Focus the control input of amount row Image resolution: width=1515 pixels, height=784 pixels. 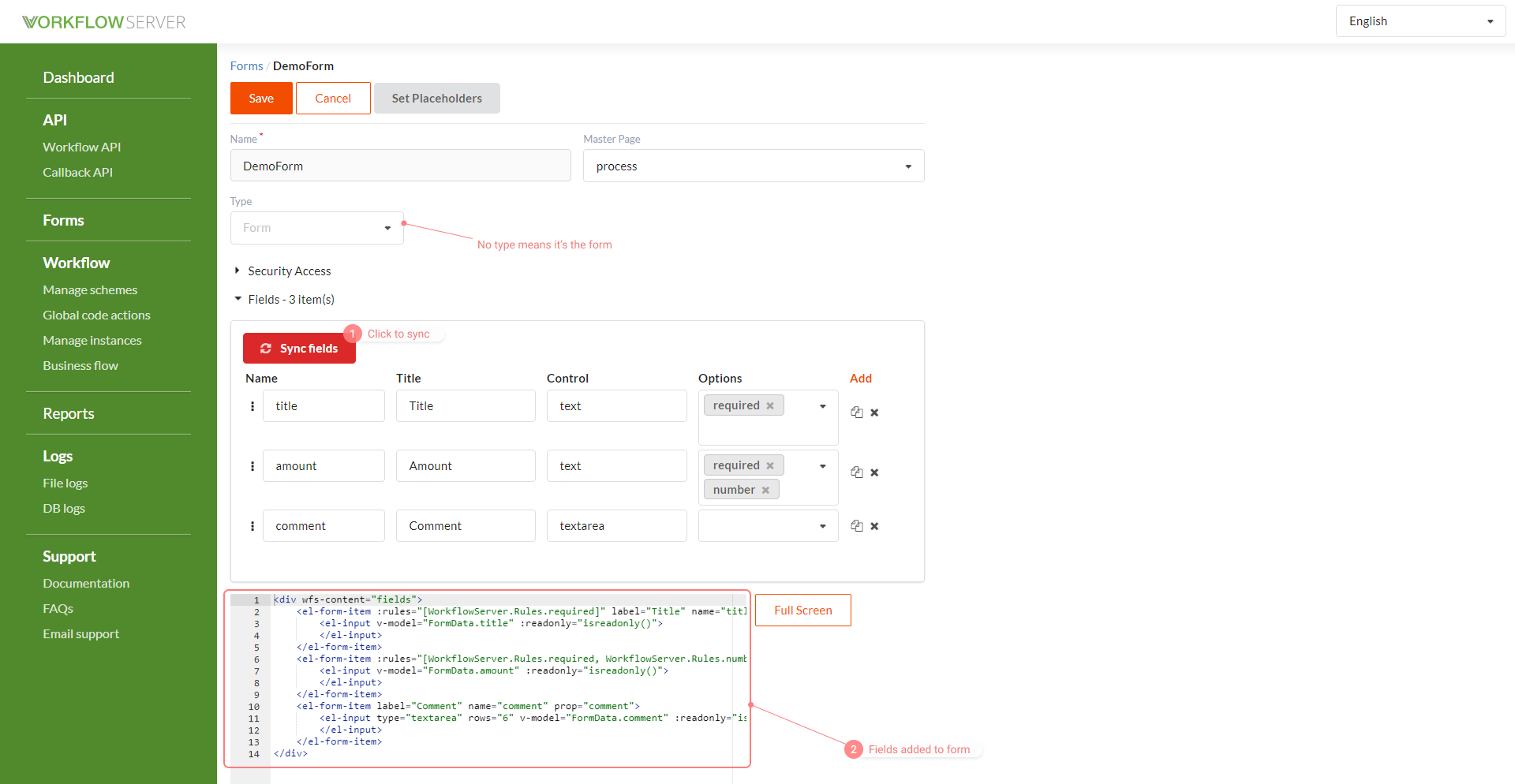617,466
